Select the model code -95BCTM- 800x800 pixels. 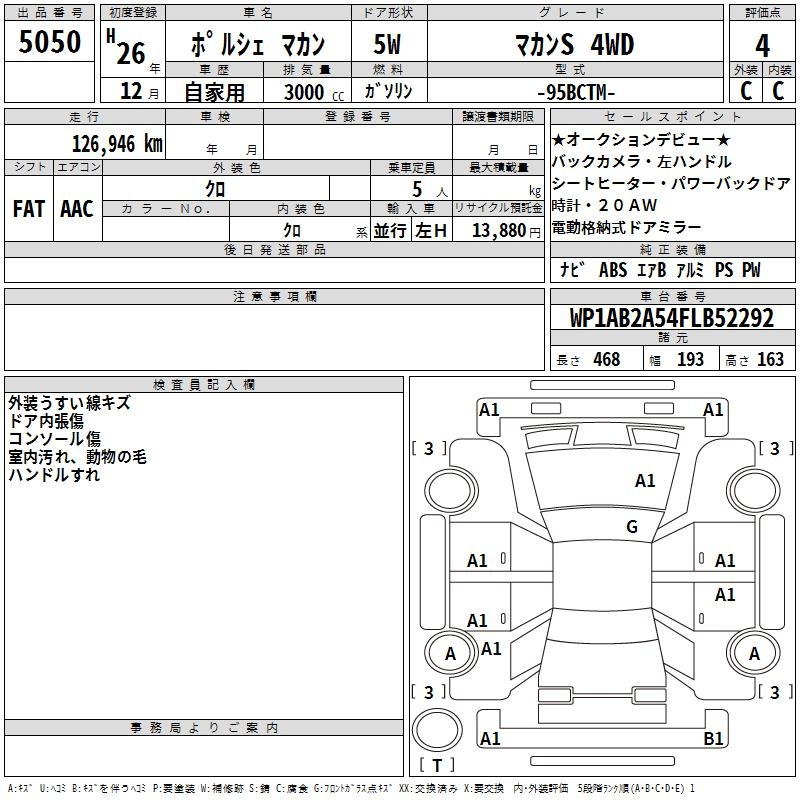pos(576,92)
